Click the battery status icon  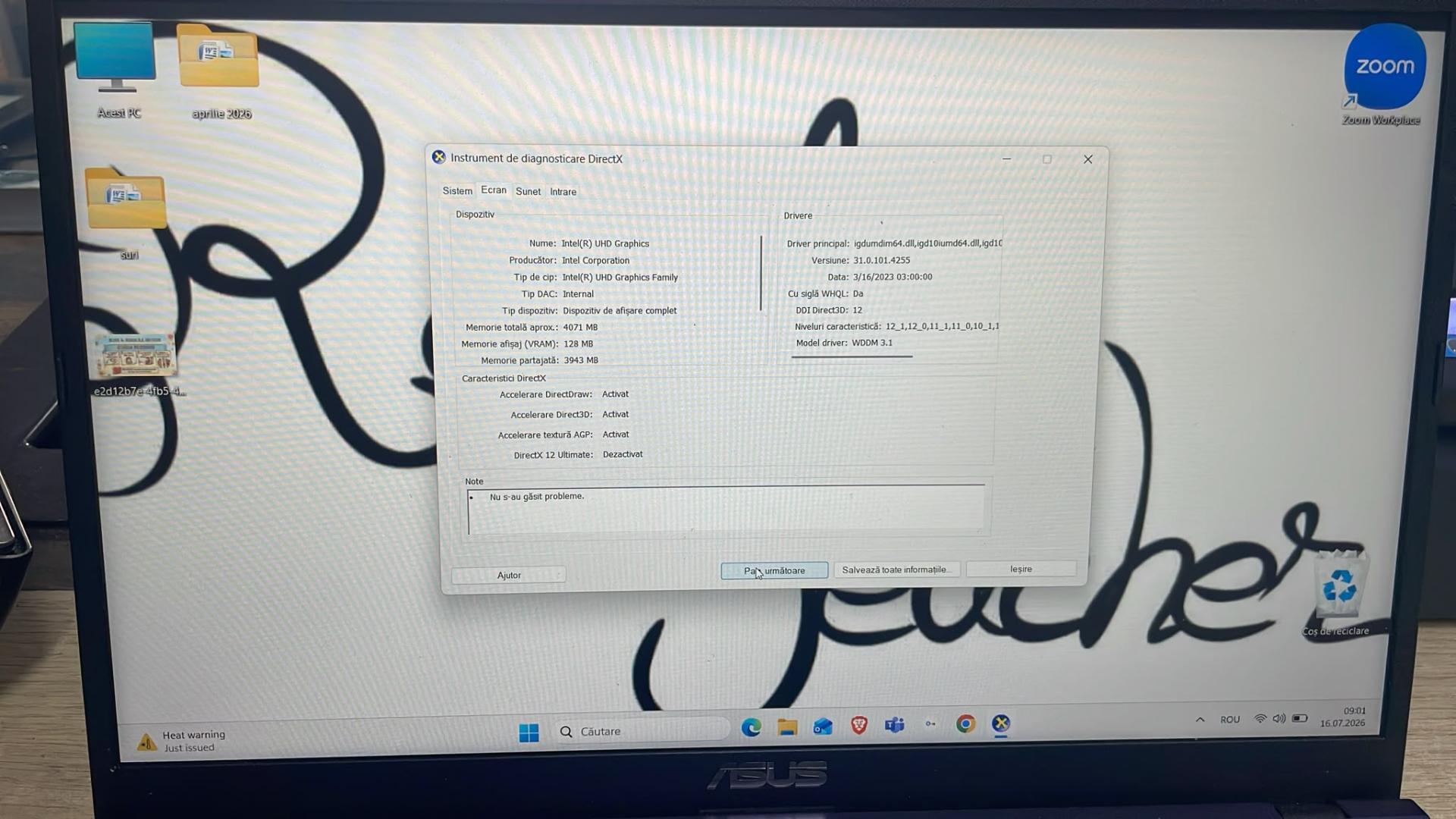click(x=1300, y=718)
